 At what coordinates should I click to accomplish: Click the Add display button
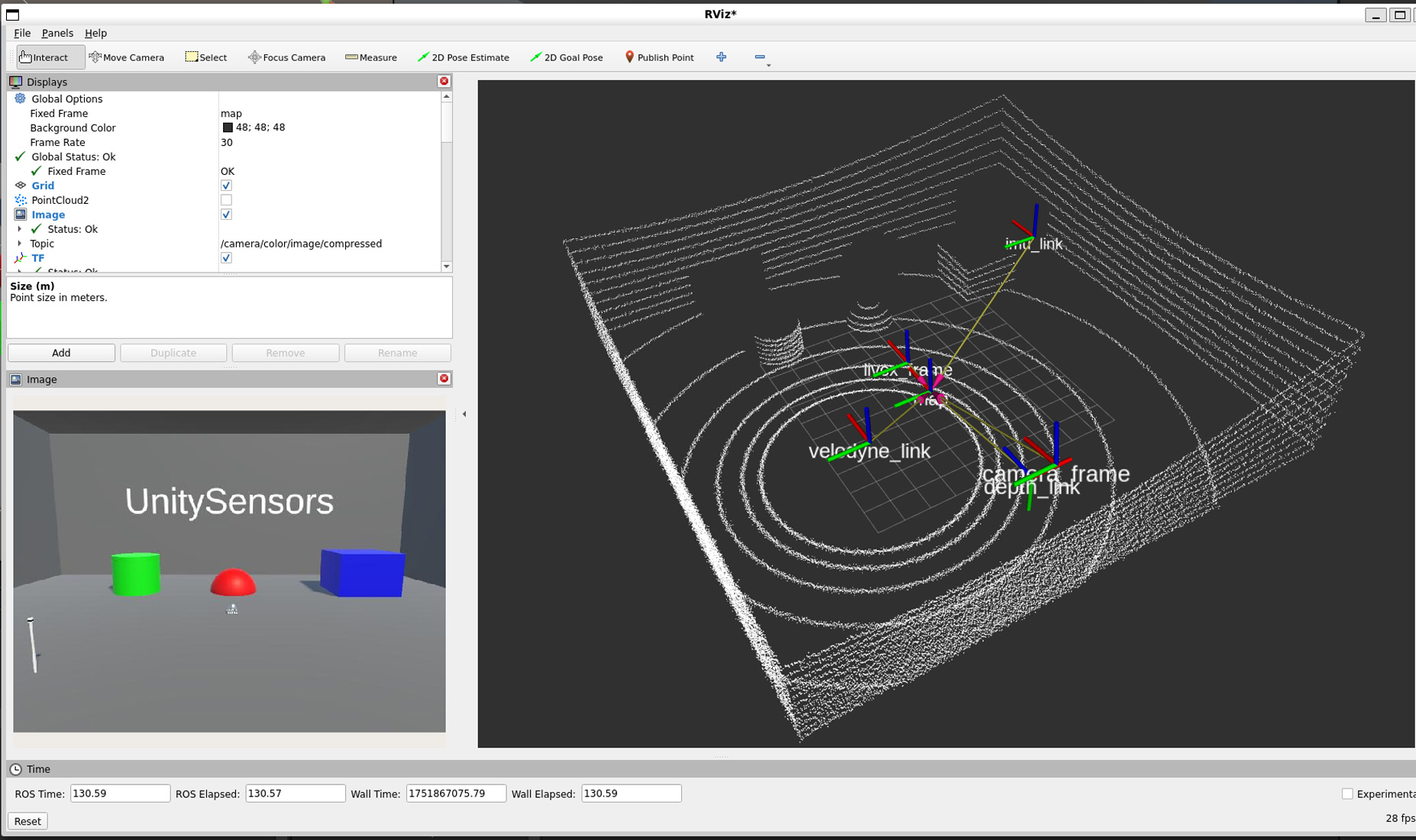tap(61, 353)
